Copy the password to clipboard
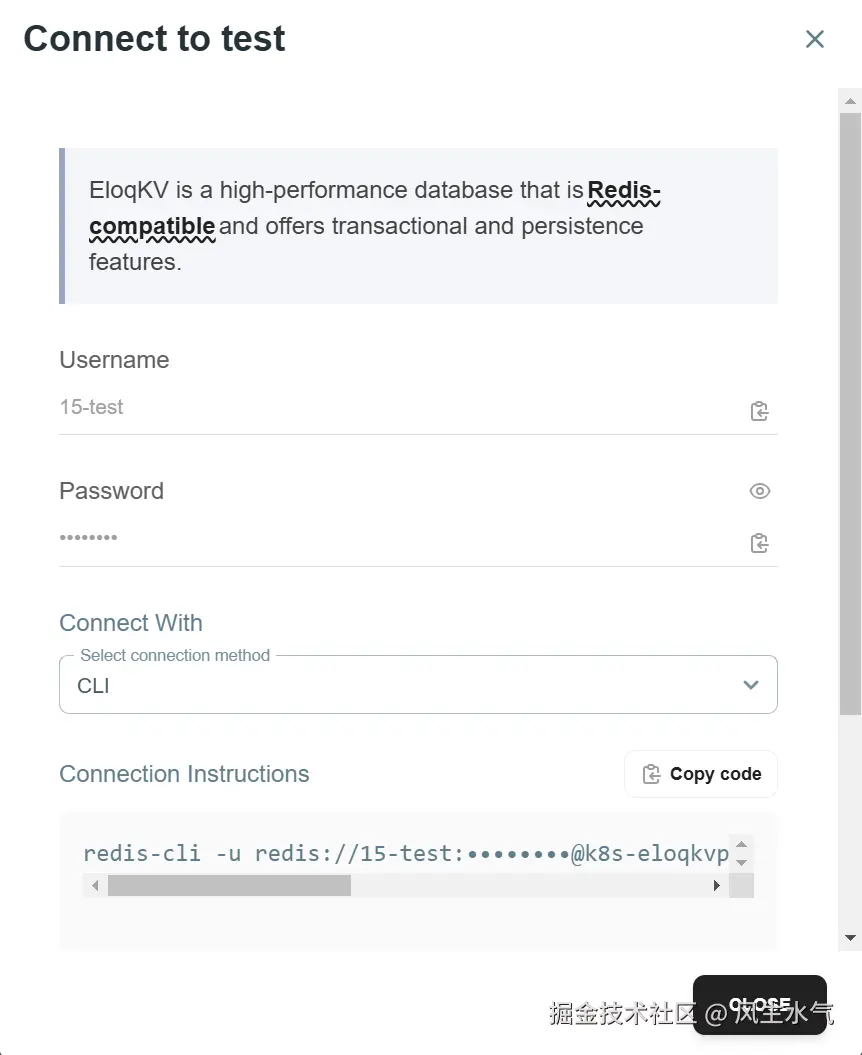862x1055 pixels. point(759,543)
